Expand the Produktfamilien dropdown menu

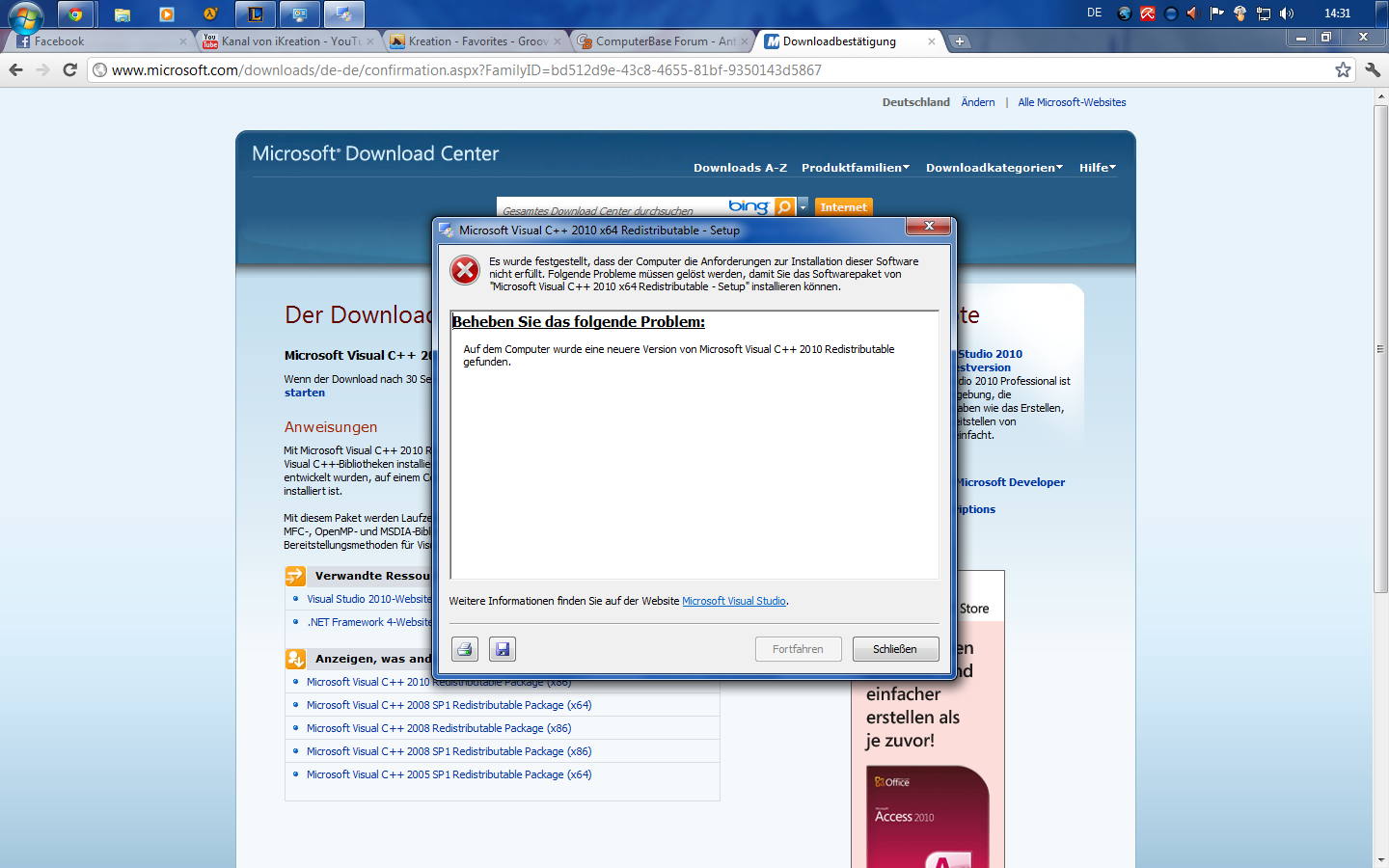tap(856, 168)
